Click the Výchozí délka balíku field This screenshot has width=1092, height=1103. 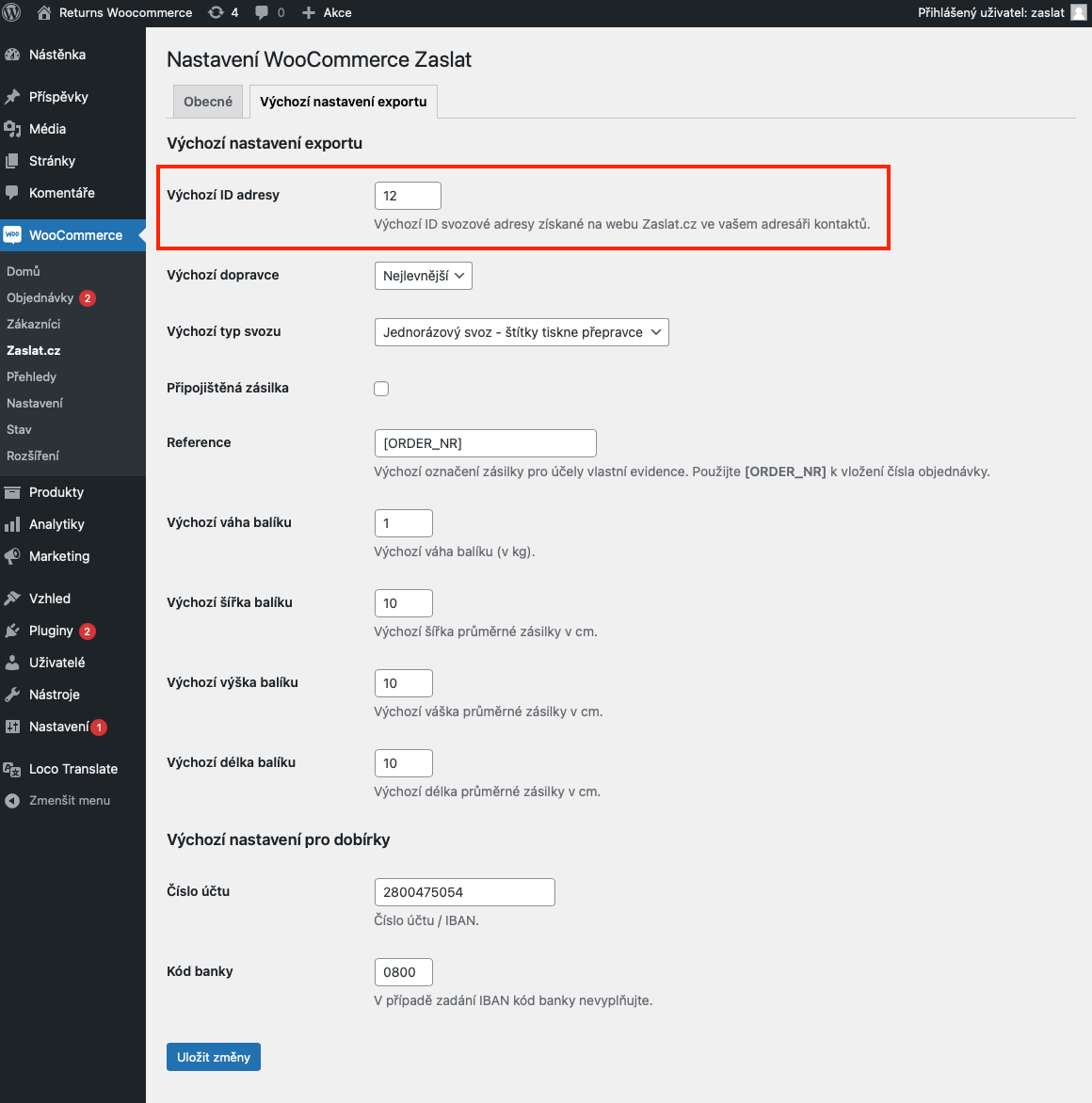tap(404, 763)
